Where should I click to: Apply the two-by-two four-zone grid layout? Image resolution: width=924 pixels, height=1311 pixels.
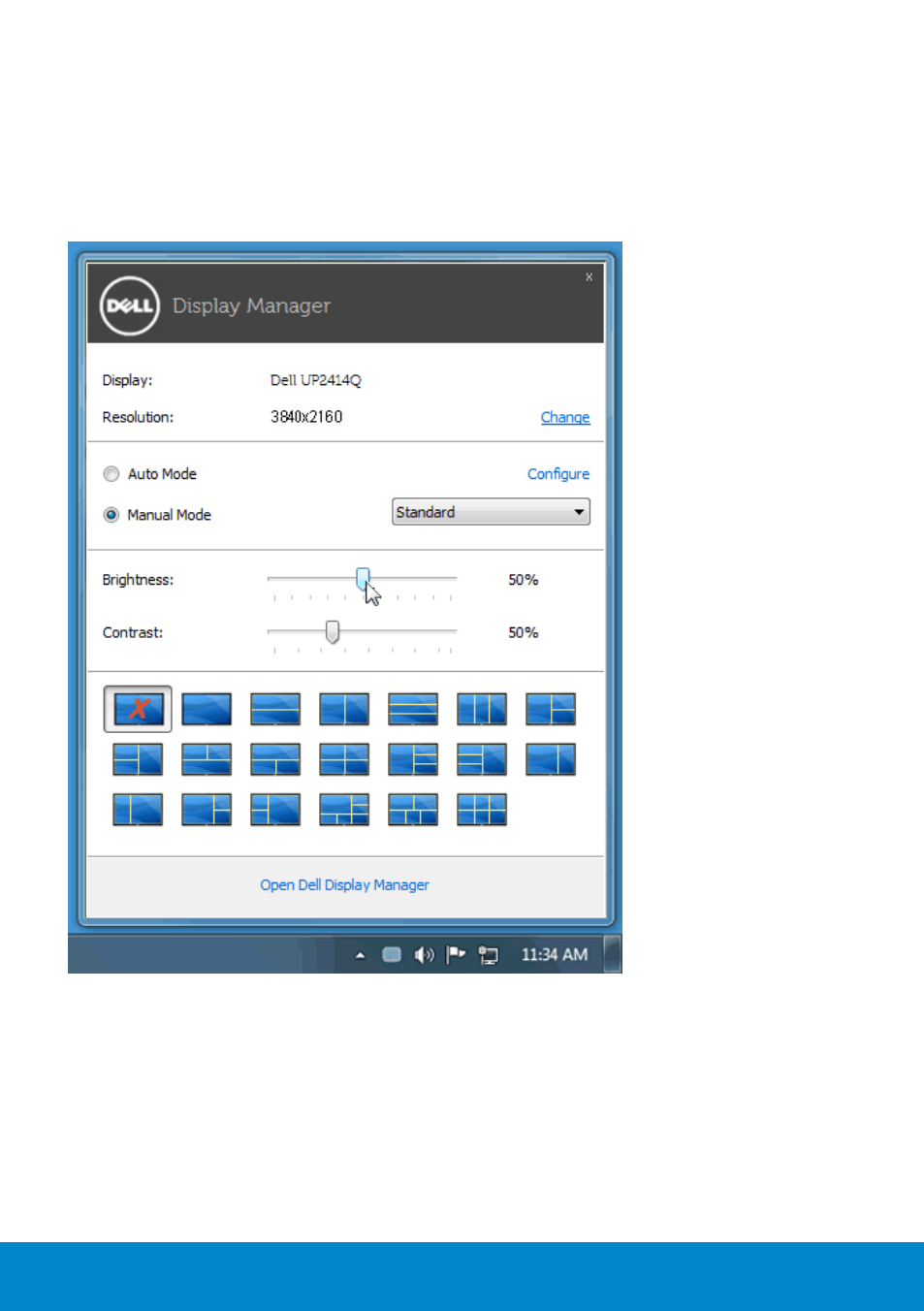[x=344, y=759]
